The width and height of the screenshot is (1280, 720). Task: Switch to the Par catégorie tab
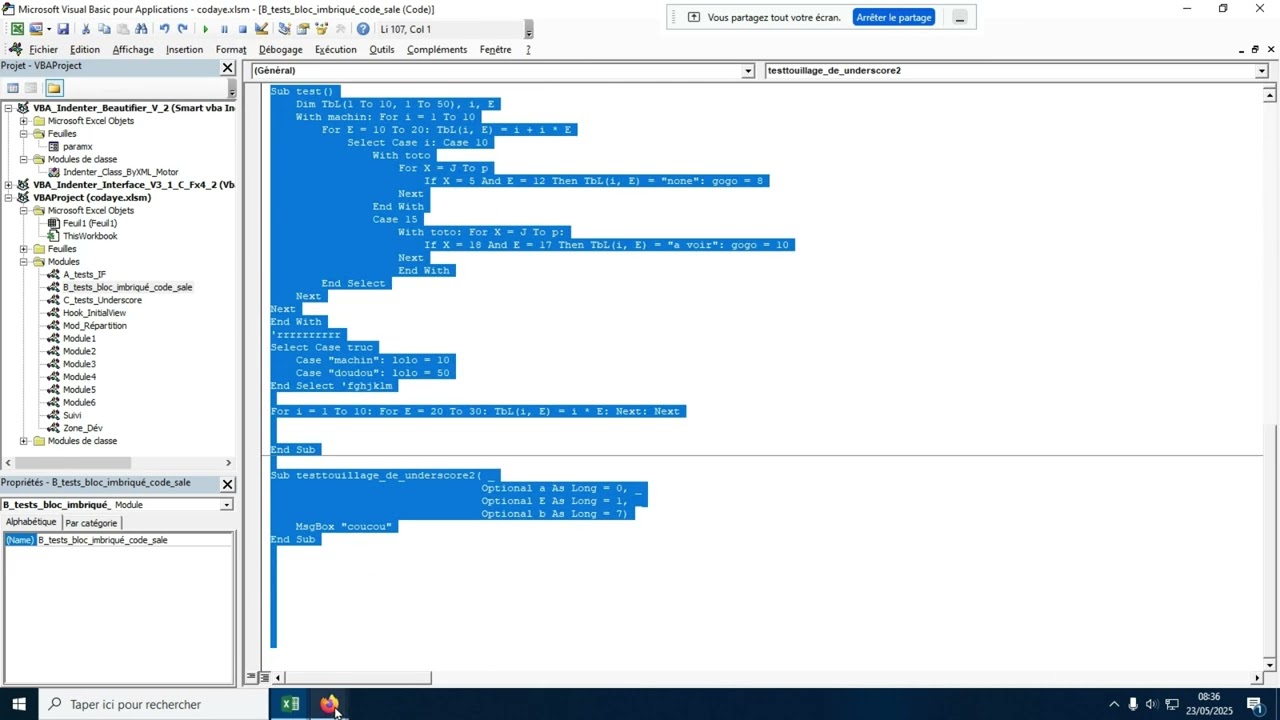(91, 523)
